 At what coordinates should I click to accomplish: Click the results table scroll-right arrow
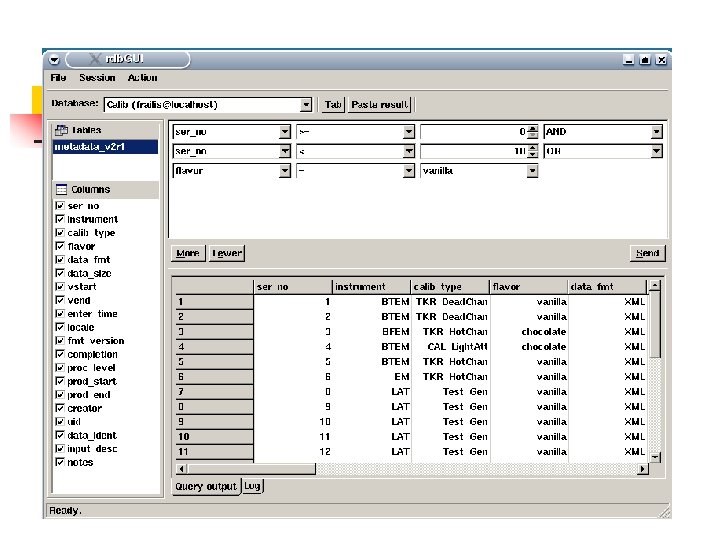point(643,468)
